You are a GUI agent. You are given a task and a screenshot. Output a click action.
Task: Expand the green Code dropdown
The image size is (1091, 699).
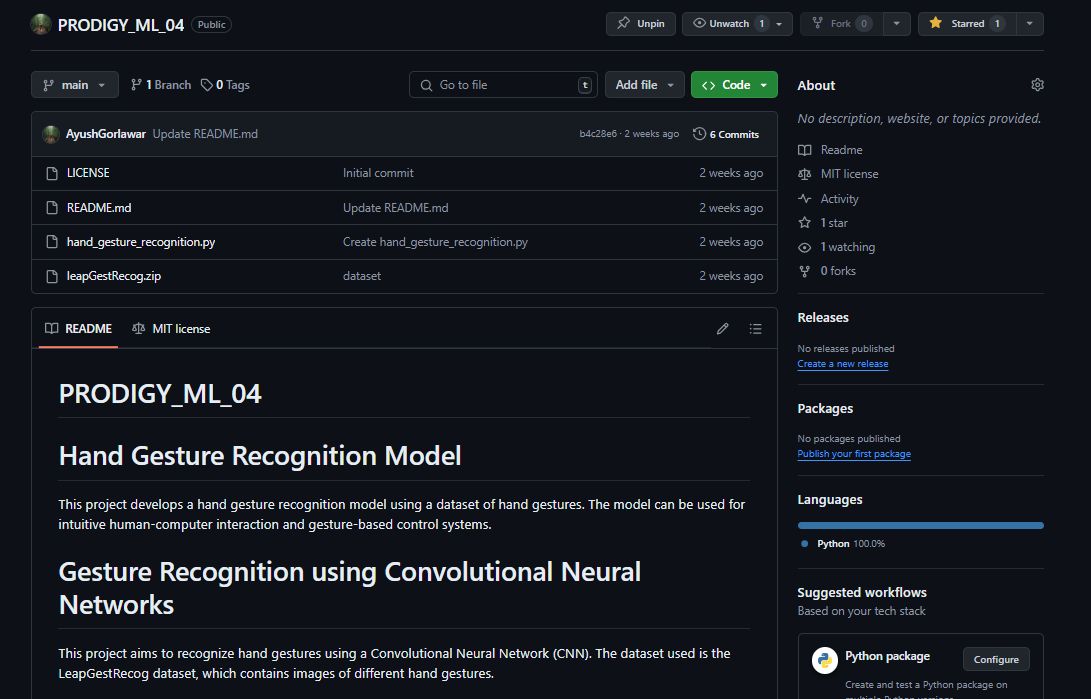click(734, 85)
